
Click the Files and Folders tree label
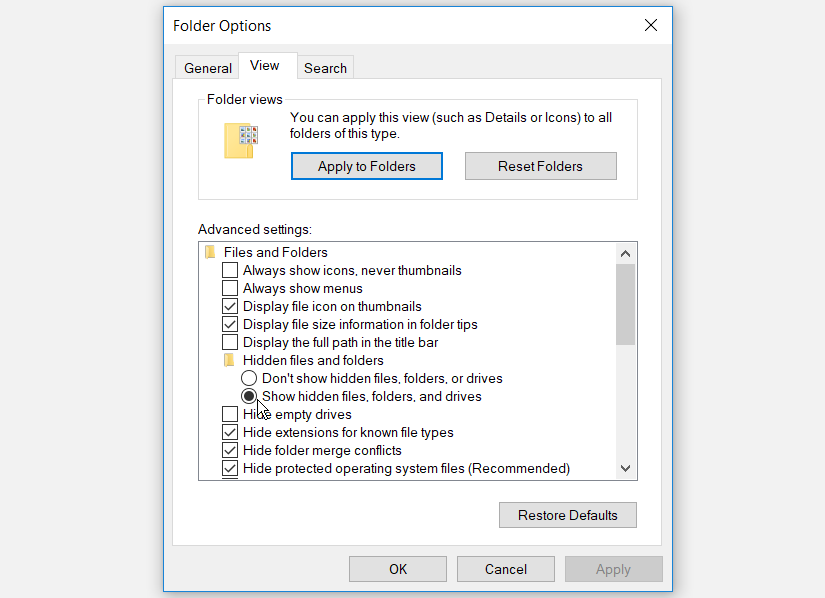point(276,252)
